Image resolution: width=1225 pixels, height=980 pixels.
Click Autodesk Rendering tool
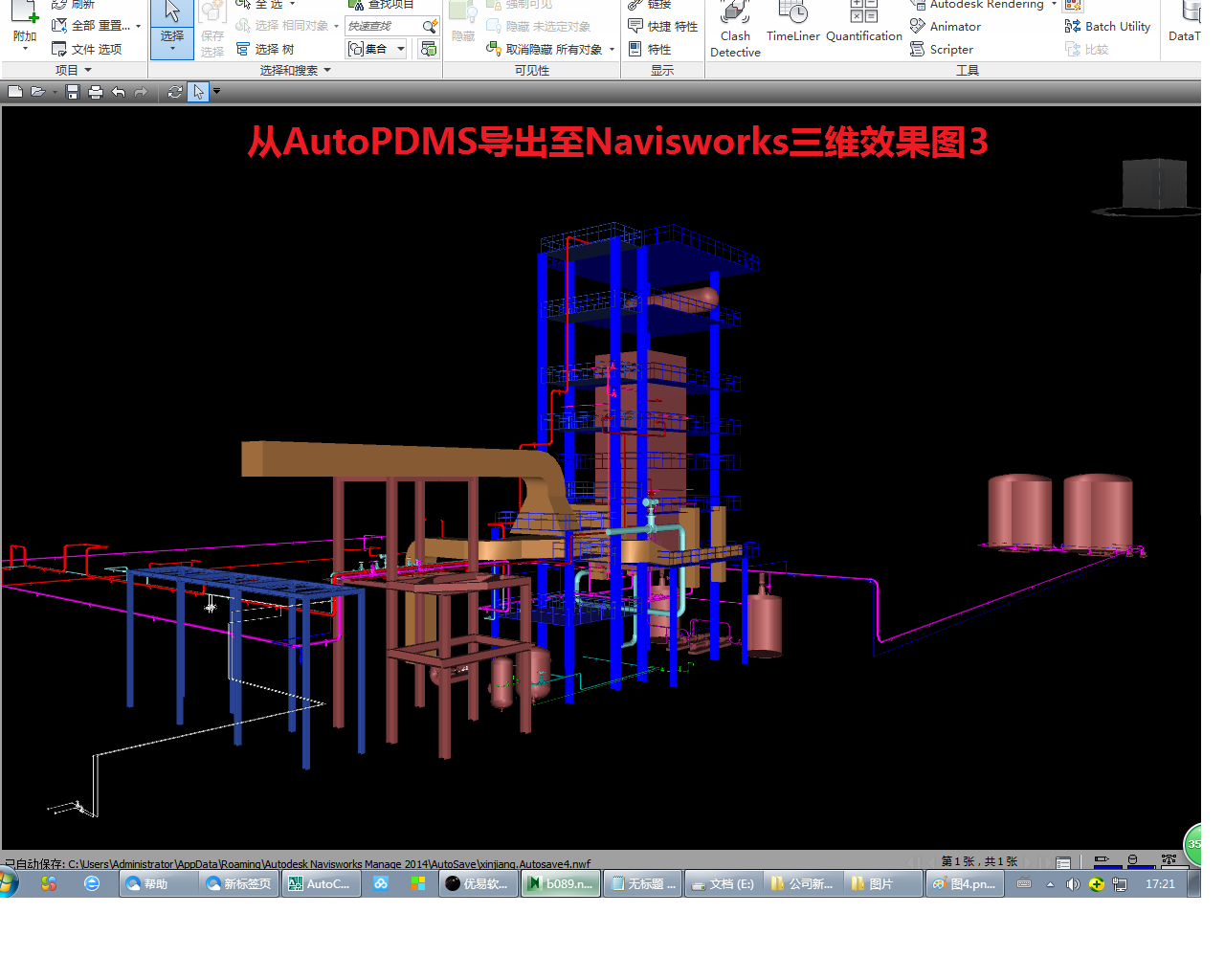tap(977, 5)
